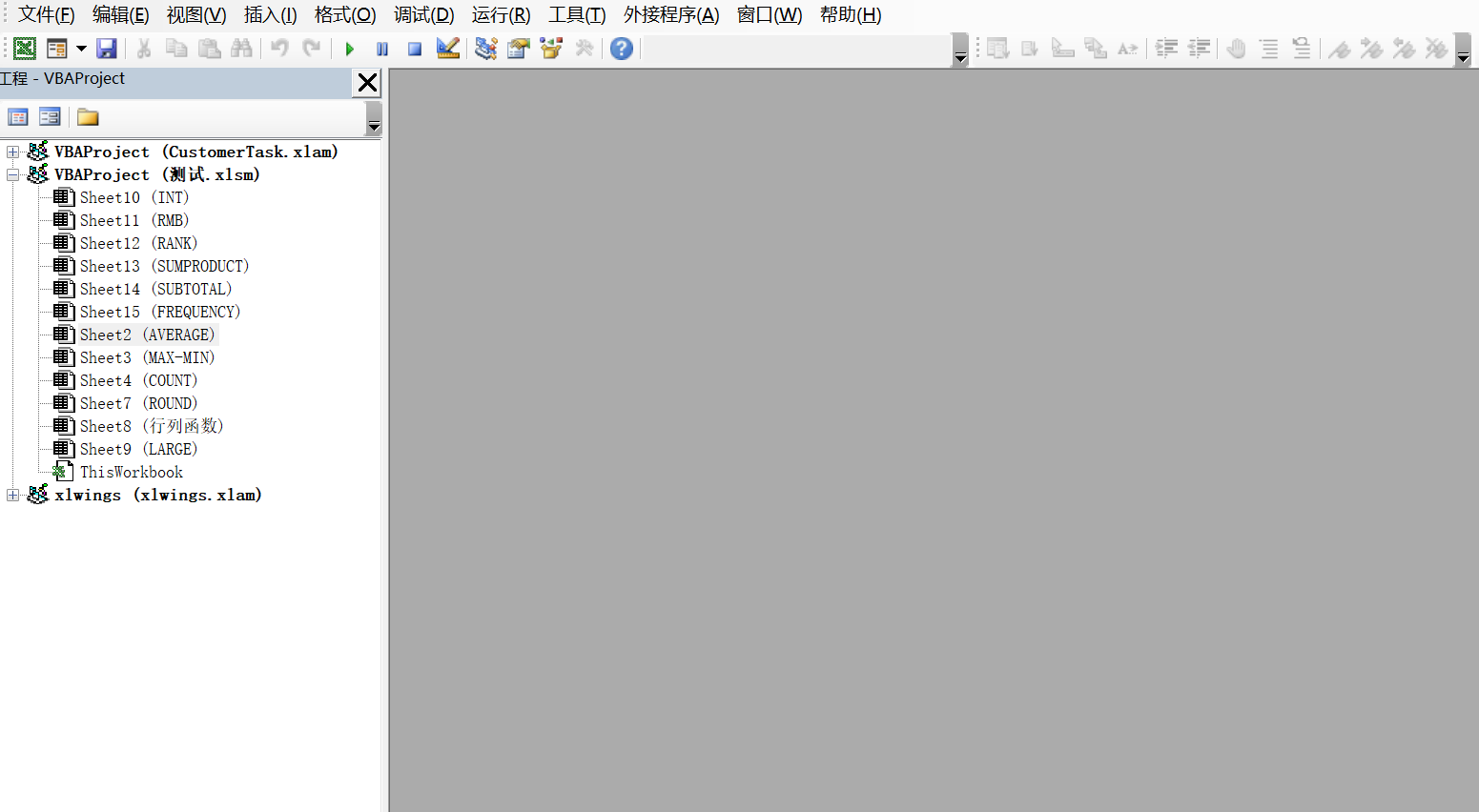Select ThisWorkbook in the project tree
The height and width of the screenshot is (812, 1479).
(x=131, y=472)
